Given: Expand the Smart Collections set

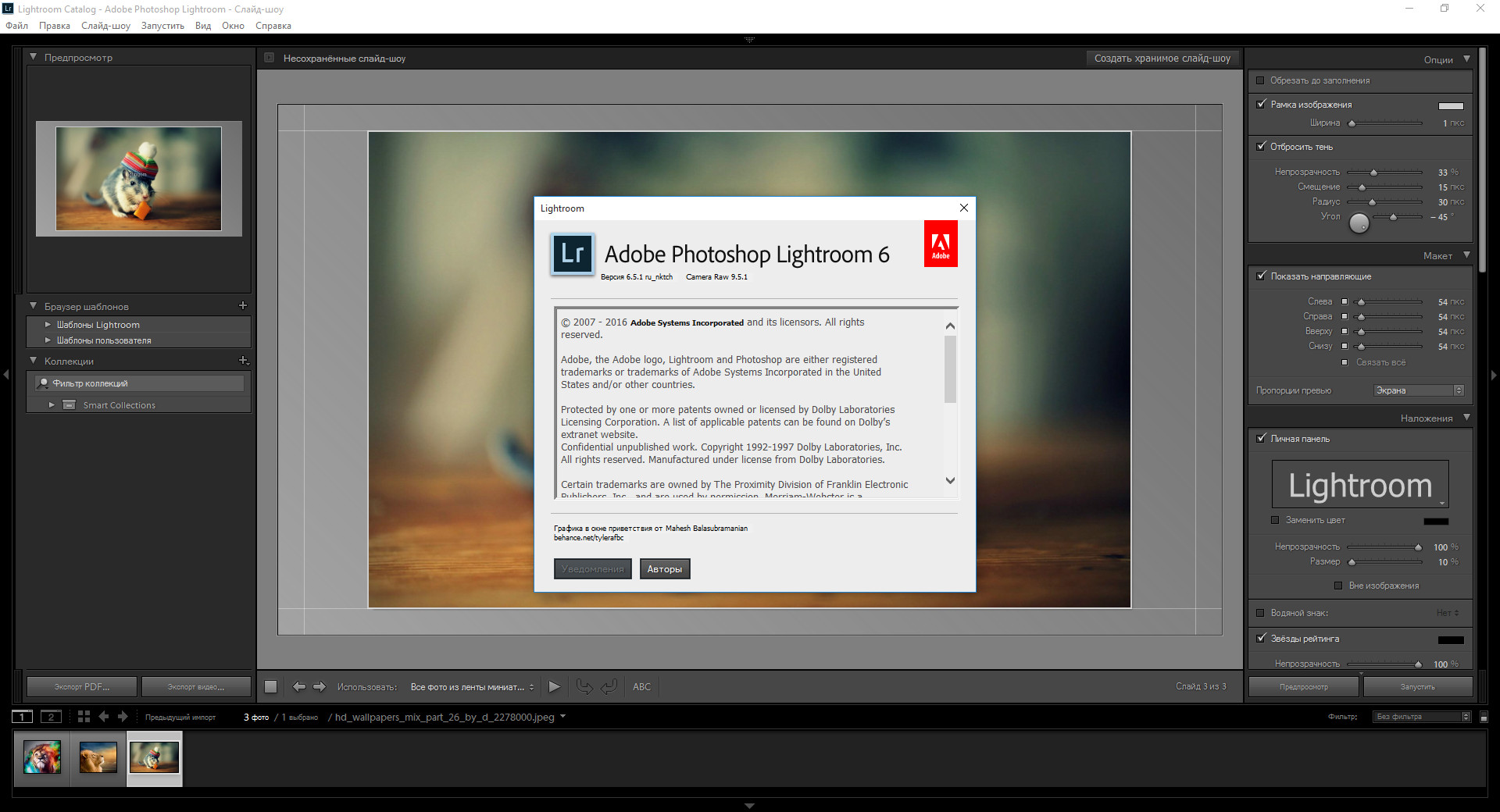Looking at the screenshot, I should (52, 405).
